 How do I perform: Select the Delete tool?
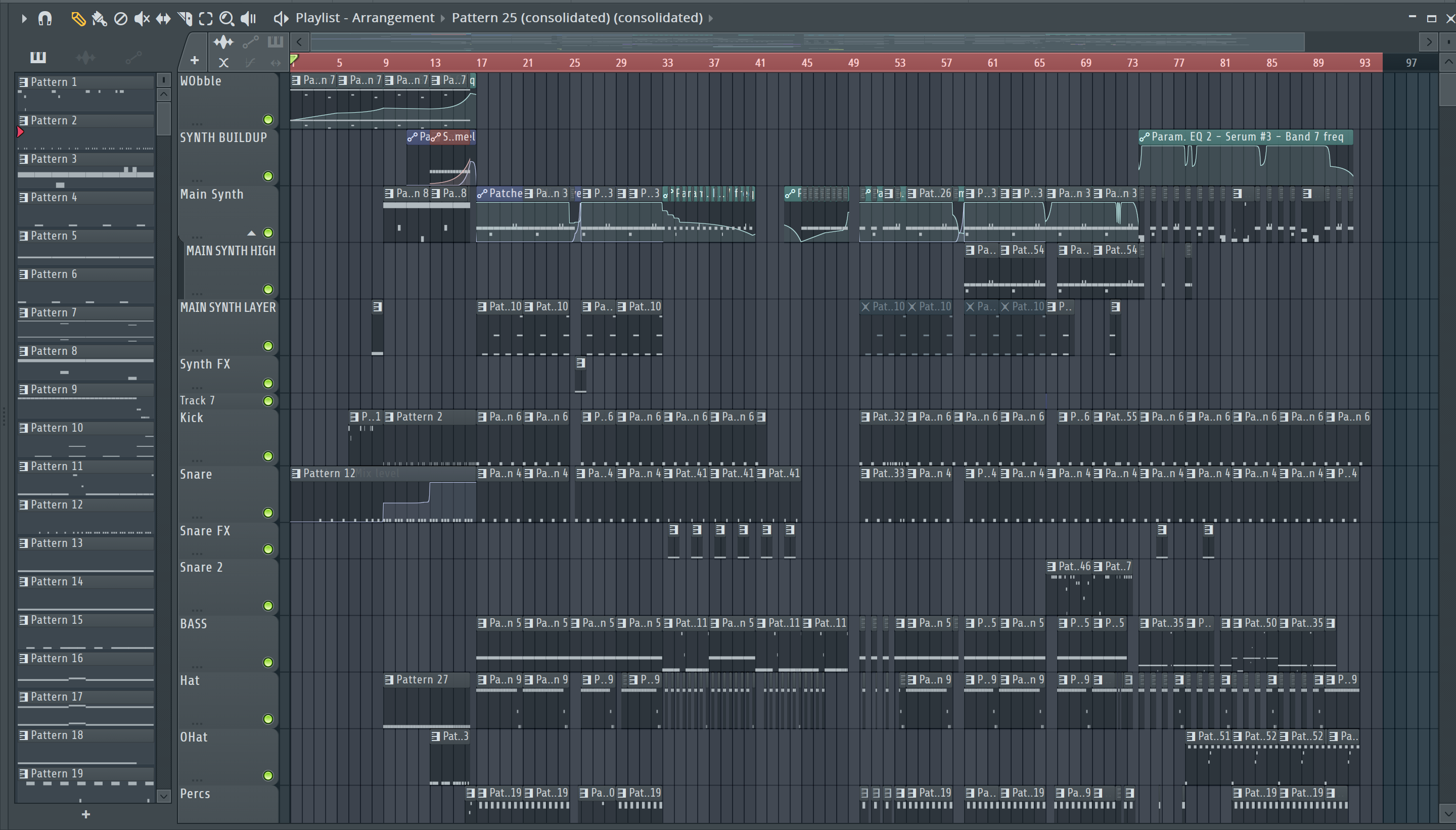[120, 19]
